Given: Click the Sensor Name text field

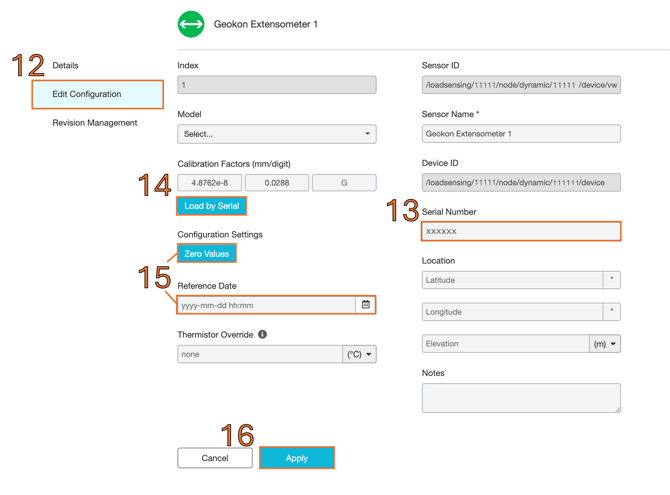Looking at the screenshot, I should pyautogui.click(x=521, y=133).
